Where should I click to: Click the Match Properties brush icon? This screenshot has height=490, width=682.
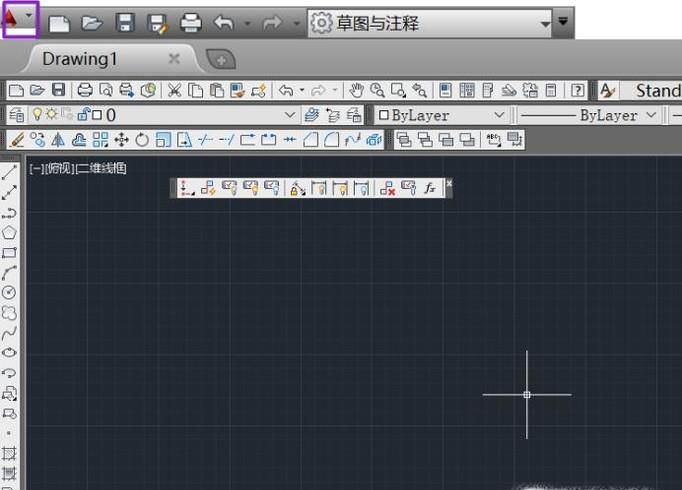point(237,90)
